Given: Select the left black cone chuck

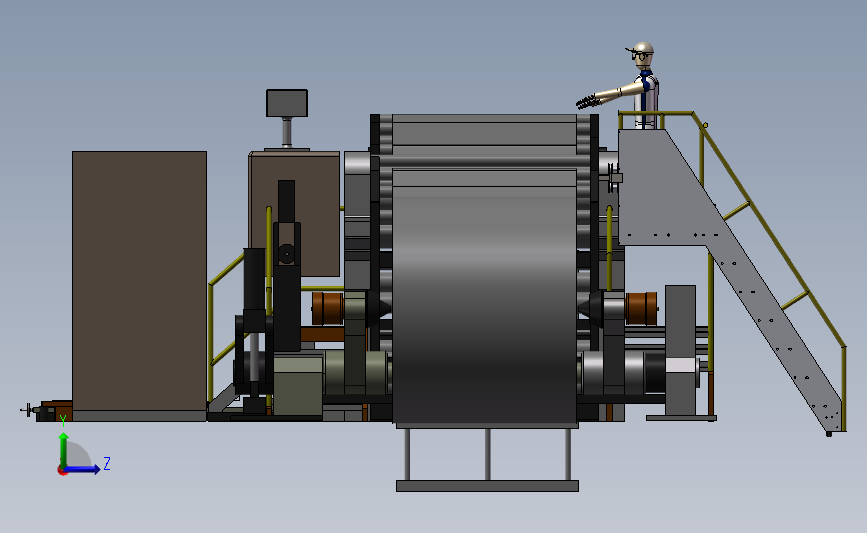Looking at the screenshot, I should pyautogui.click(x=379, y=309).
